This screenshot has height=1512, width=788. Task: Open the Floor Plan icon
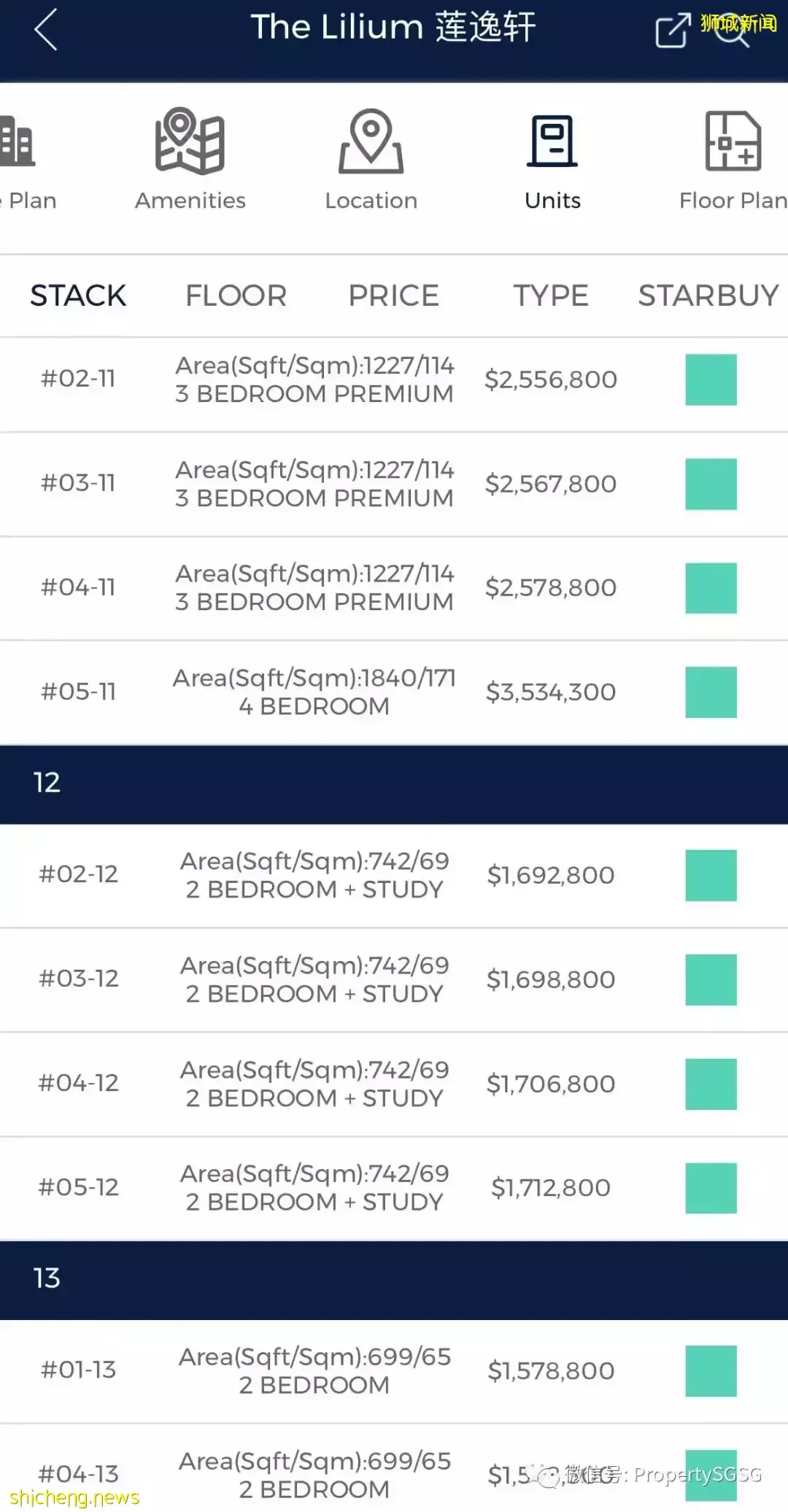(733, 142)
